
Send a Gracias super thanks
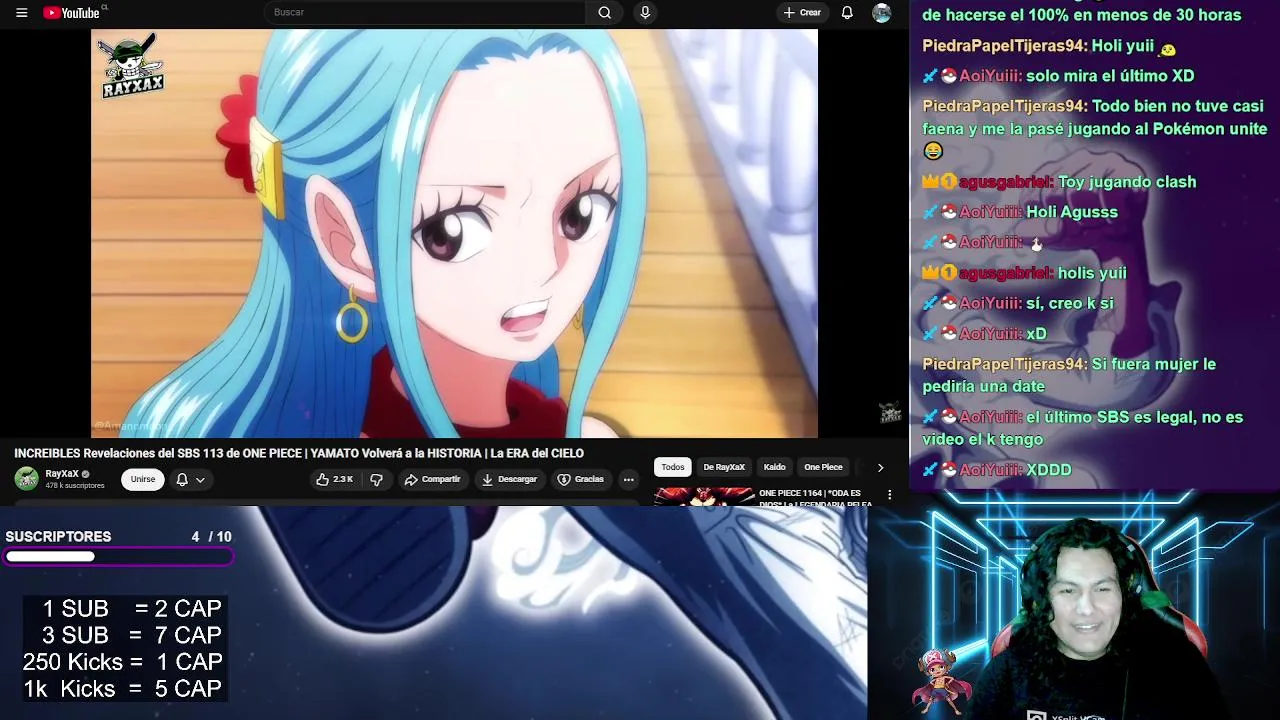(581, 479)
